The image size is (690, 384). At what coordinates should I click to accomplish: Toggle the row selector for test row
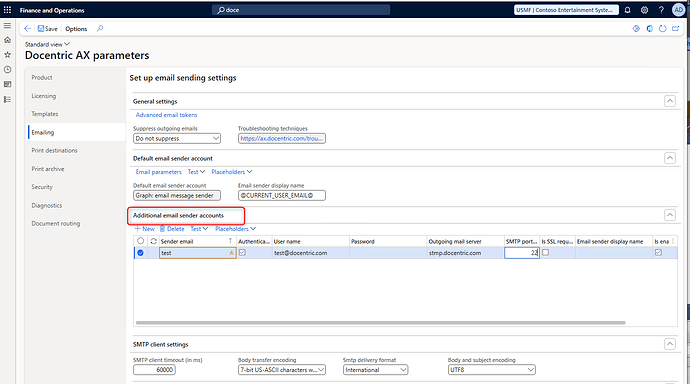[140, 253]
